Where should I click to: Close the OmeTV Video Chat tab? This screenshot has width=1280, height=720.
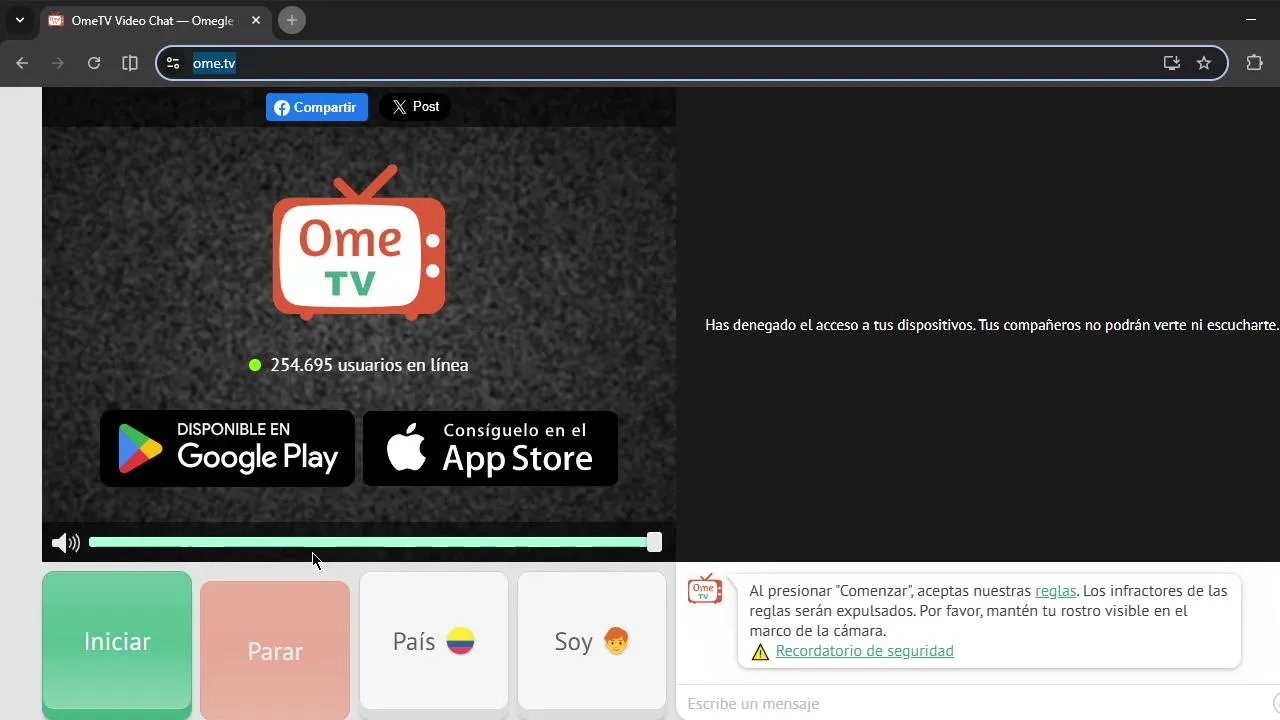[x=256, y=20]
